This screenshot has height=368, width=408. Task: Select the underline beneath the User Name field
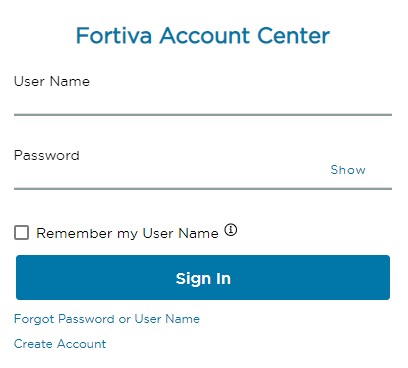[x=203, y=115]
